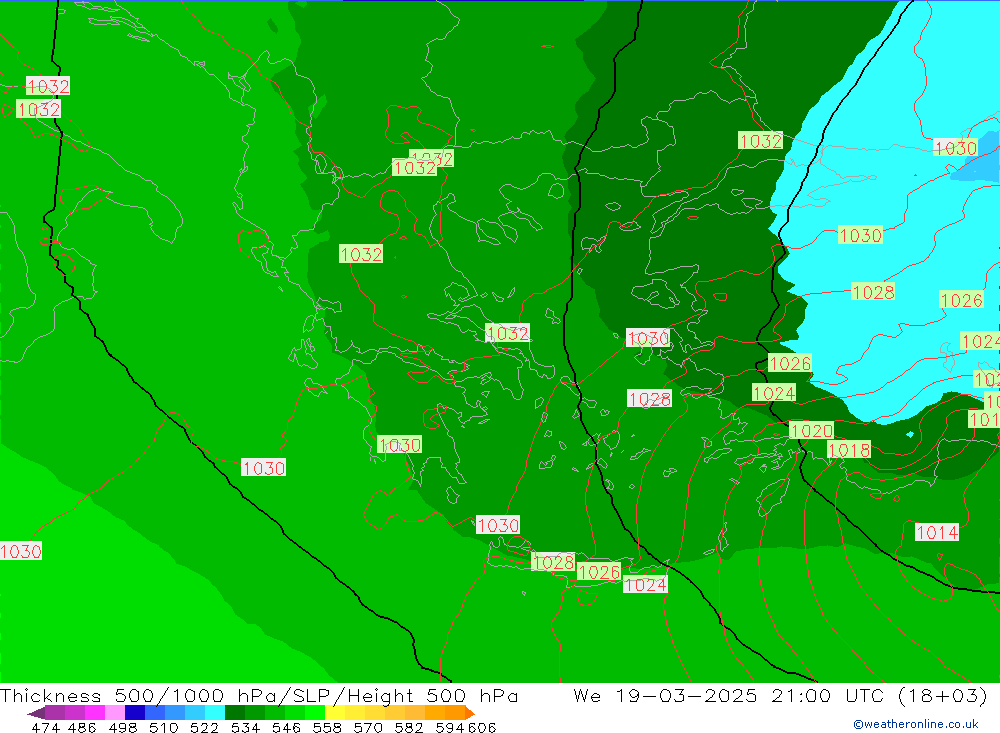Viewport: 1000px width, 733px height.
Task: Select the legend value 522
Action: tap(204, 727)
